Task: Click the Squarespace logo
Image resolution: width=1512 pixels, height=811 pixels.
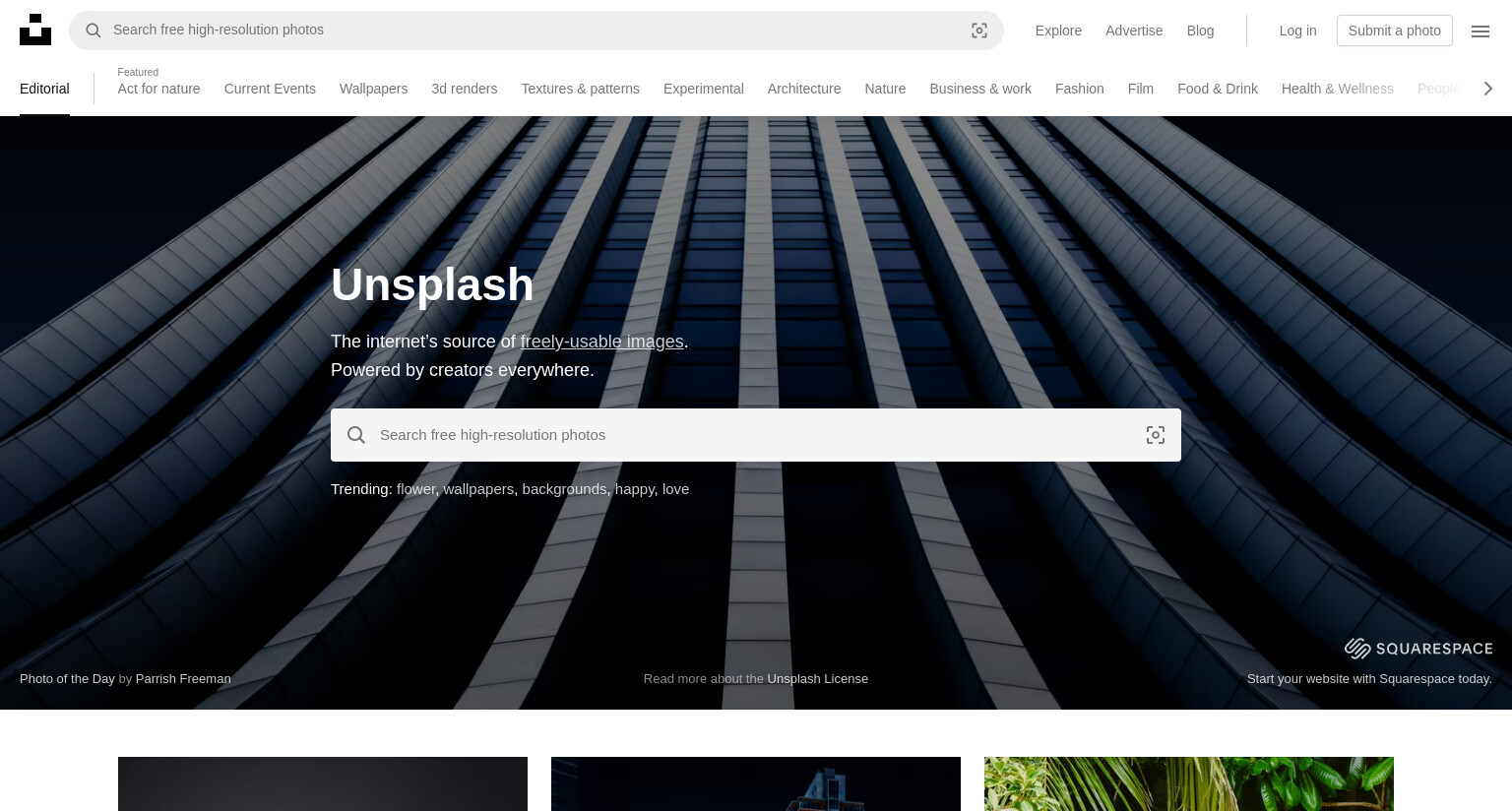Action: click(x=1418, y=648)
